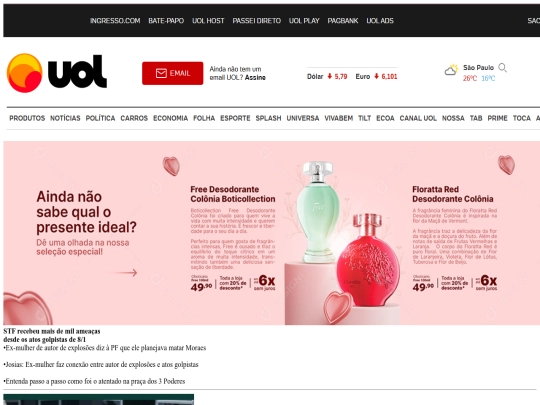Open Entenda passo a passo atentado link
This screenshot has width=540, height=405.
(94, 381)
